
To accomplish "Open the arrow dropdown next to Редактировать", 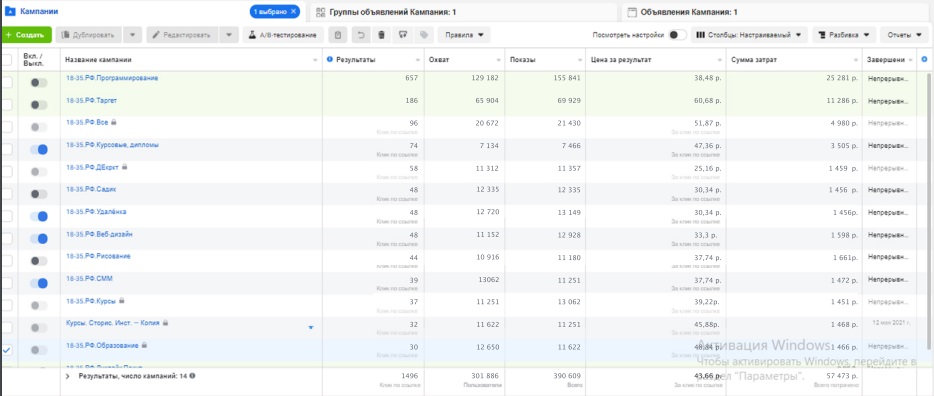I will 229,35.
